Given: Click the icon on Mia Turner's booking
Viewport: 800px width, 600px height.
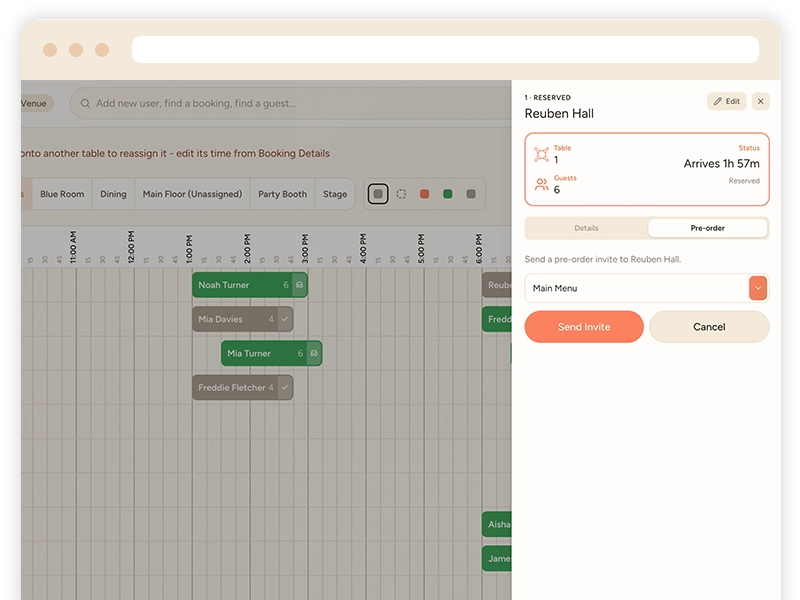Looking at the screenshot, I should coord(314,353).
